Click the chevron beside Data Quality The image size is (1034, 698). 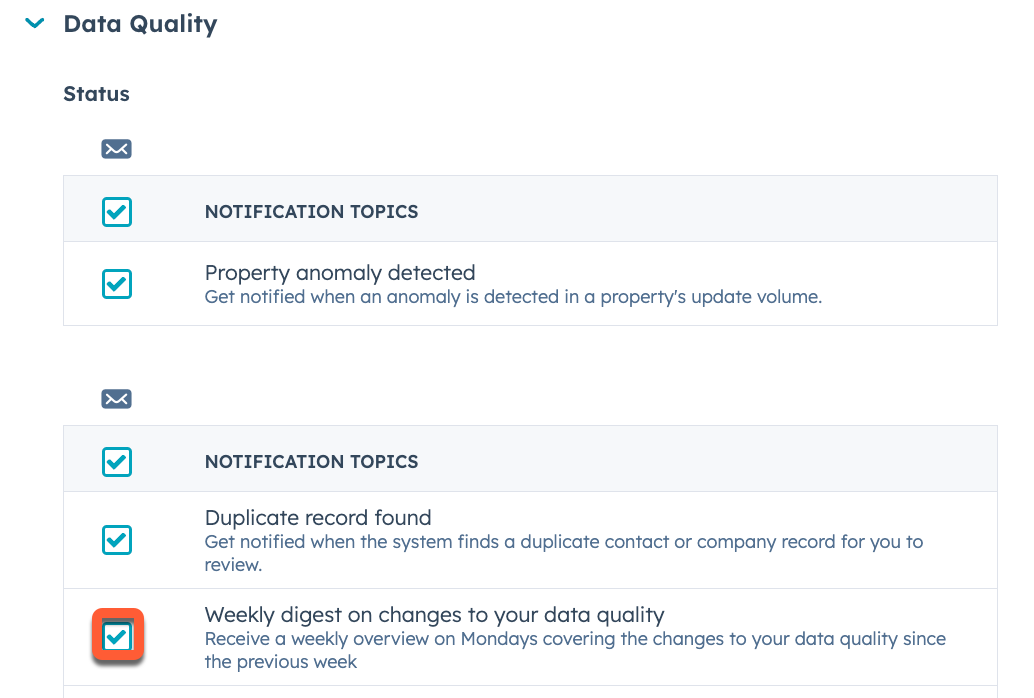click(33, 23)
